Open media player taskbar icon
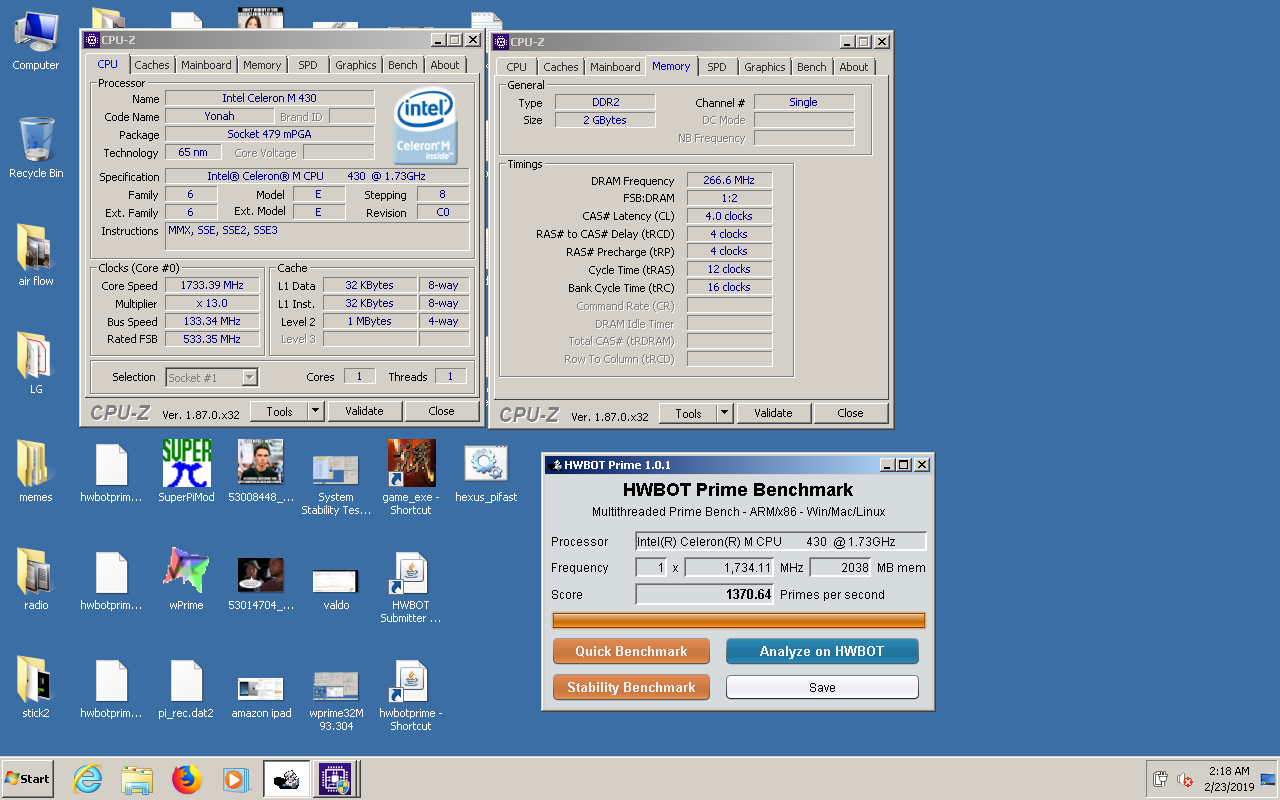This screenshot has height=800, width=1280. tap(235, 779)
